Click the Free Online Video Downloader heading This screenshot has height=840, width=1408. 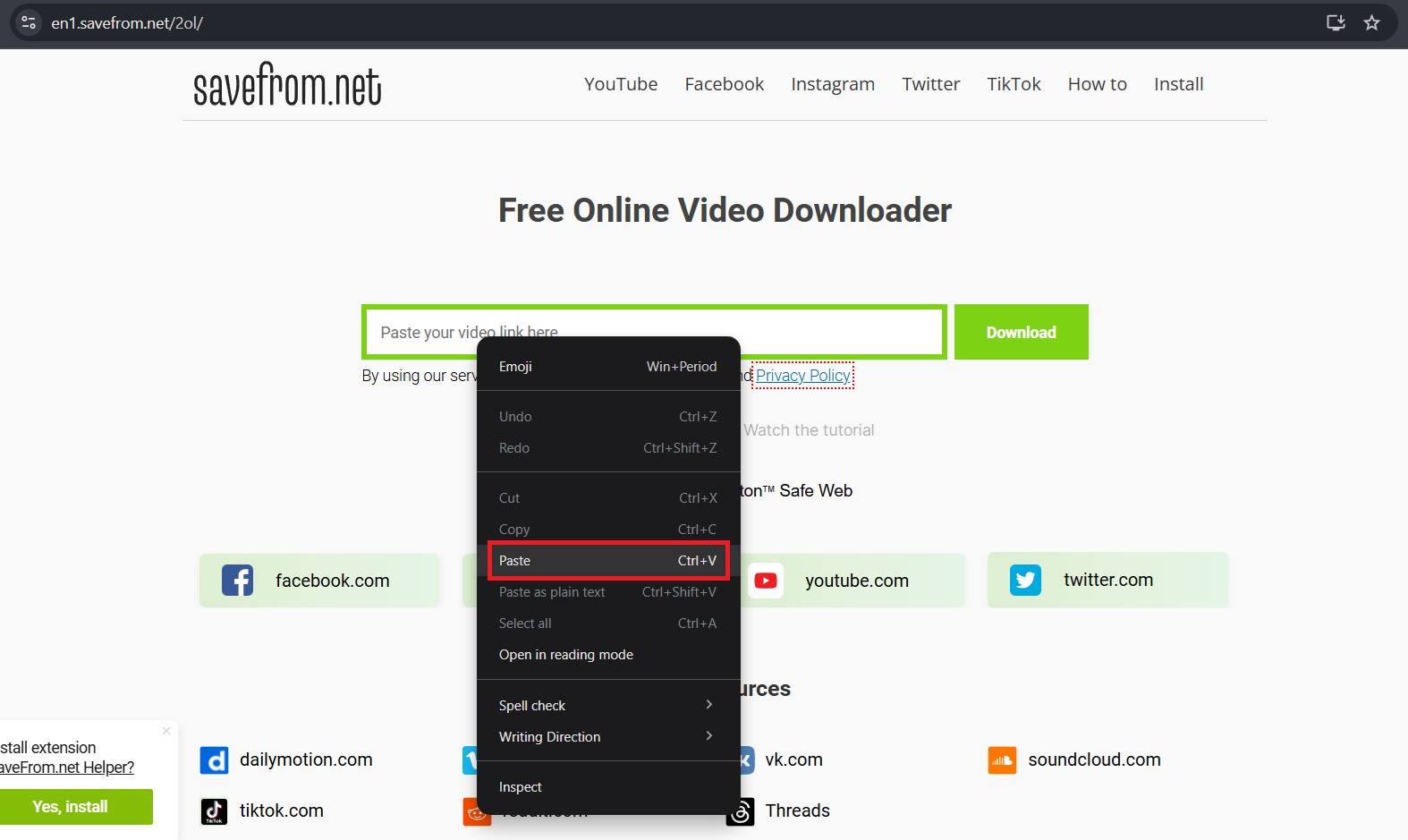(x=725, y=210)
